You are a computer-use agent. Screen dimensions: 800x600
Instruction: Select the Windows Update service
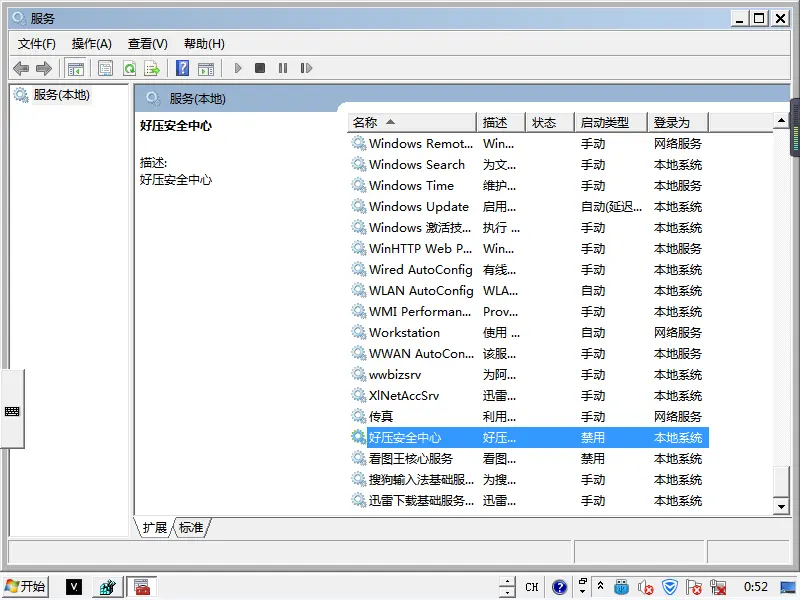coord(528,207)
